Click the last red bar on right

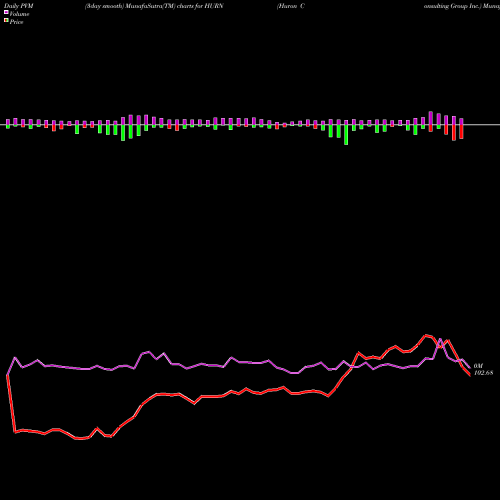(461, 132)
